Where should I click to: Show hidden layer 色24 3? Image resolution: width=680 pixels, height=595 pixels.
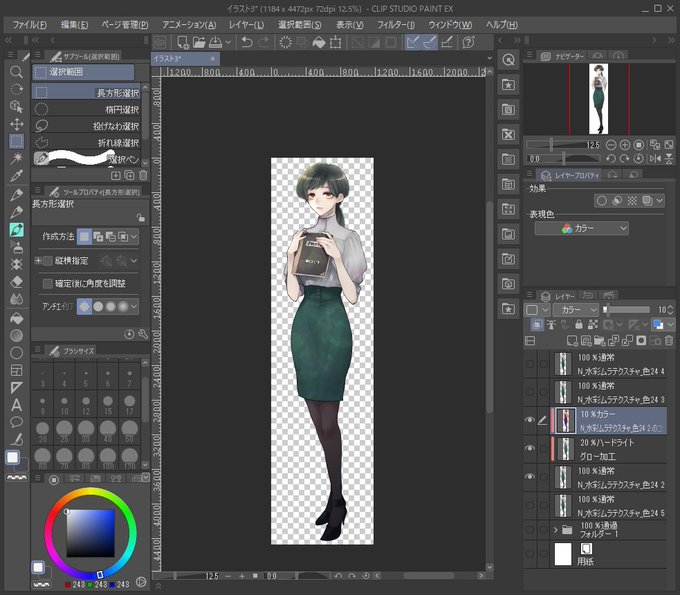click(x=530, y=392)
